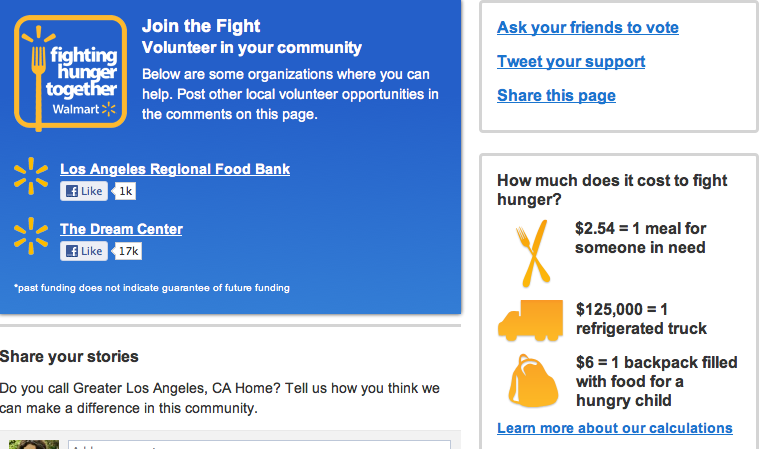This screenshot has width=759, height=449.
Task: Click the Walmart spark beside The Dream Center
Action: coord(31,236)
